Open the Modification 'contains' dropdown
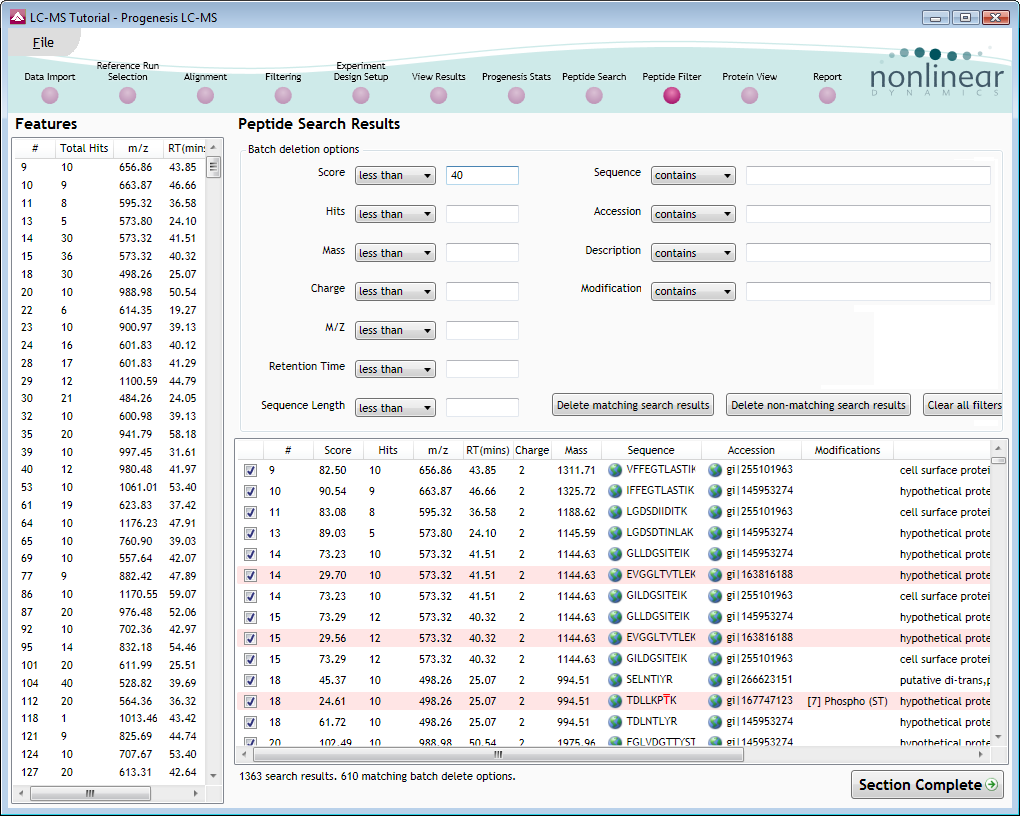This screenshot has height=816, width=1020. click(x=693, y=292)
